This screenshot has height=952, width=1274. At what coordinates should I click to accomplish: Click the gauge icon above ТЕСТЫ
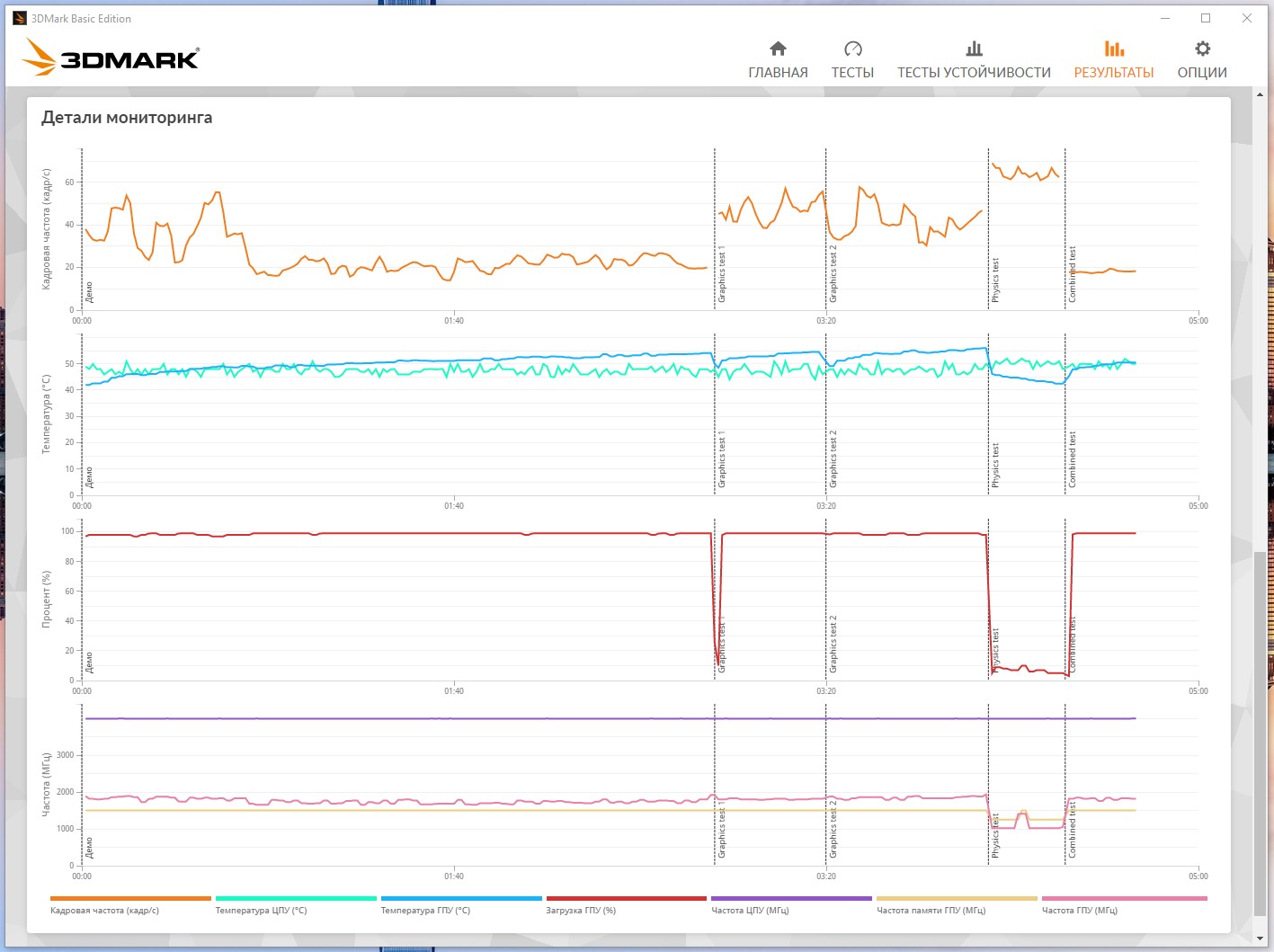tap(852, 49)
